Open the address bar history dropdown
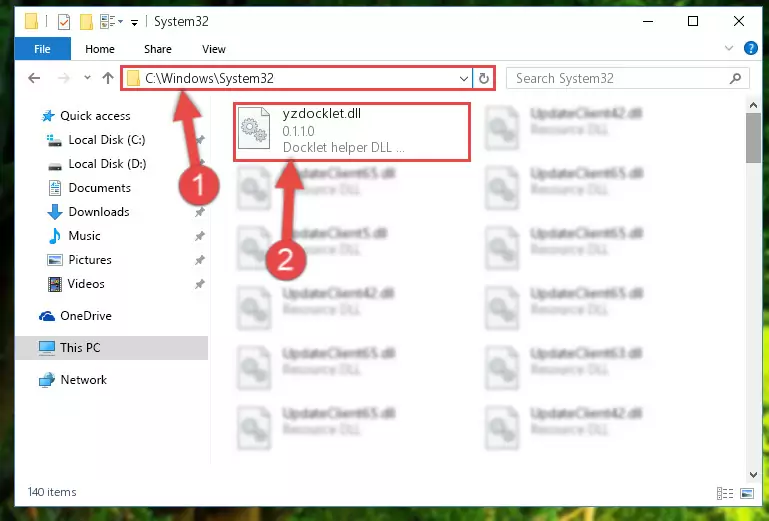Screen dimensions: 769x521 [x=463, y=78]
